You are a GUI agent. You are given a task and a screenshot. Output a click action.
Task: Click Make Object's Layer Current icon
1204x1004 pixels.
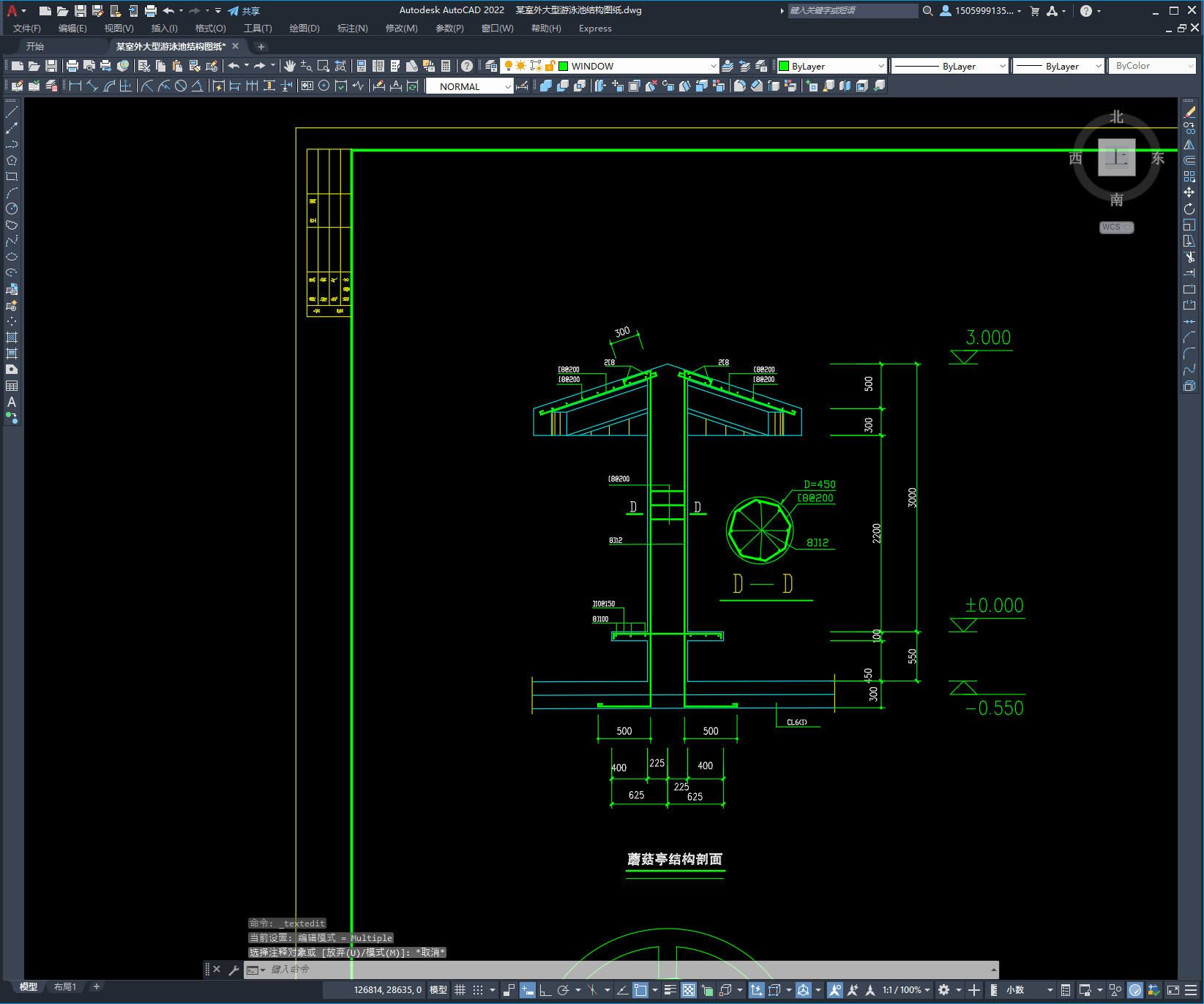pos(728,66)
